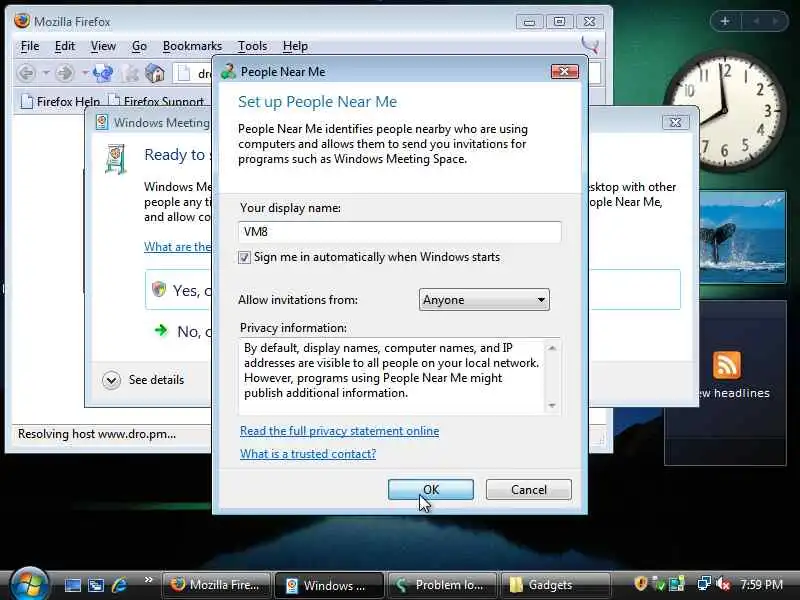Screen dimensions: 800x600
Task: Click the Firefox Back arrow button
Action: point(26,73)
